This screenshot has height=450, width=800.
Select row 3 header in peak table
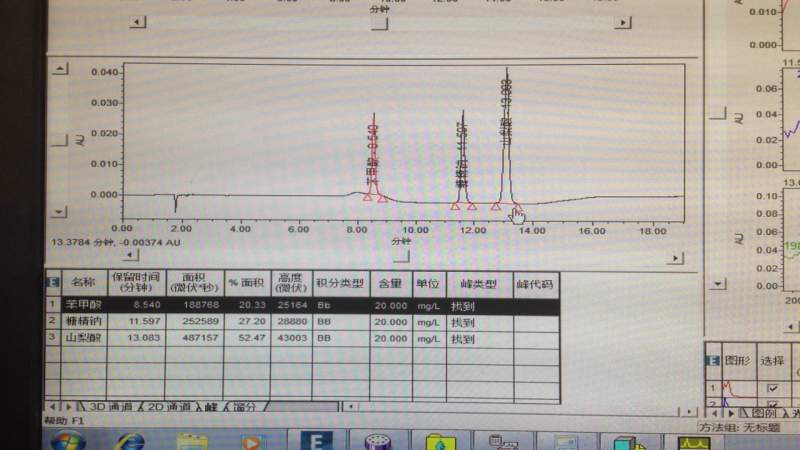click(53, 337)
